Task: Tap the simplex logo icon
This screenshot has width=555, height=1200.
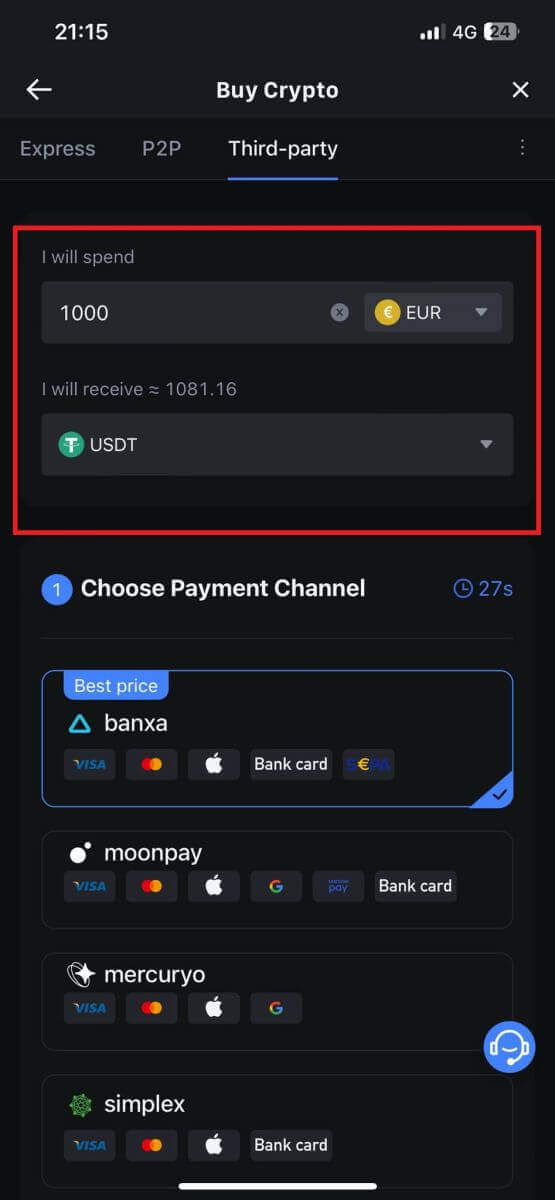Action: [79, 1105]
